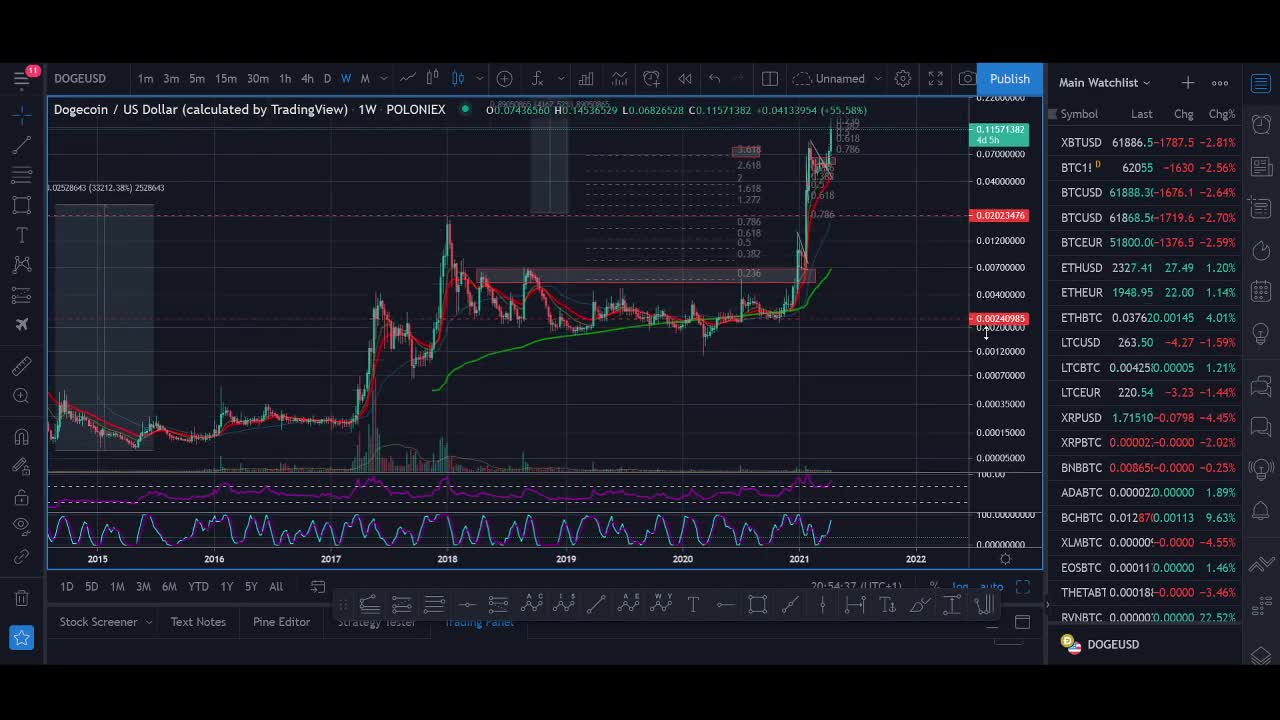Open the watchlist three-dots options menu
The image size is (1280, 720).
(1220, 83)
